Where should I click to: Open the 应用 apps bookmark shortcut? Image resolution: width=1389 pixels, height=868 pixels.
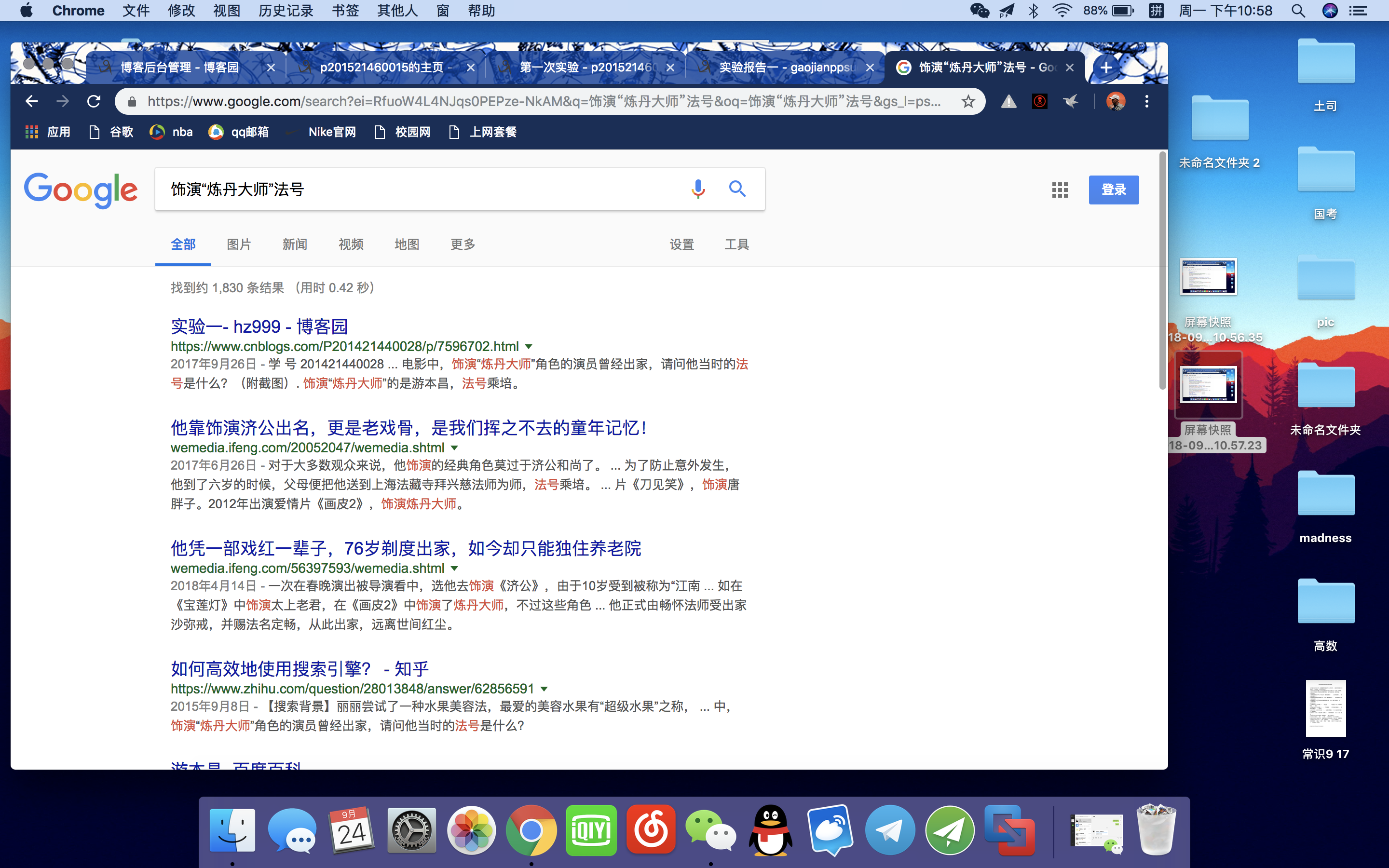(x=48, y=132)
